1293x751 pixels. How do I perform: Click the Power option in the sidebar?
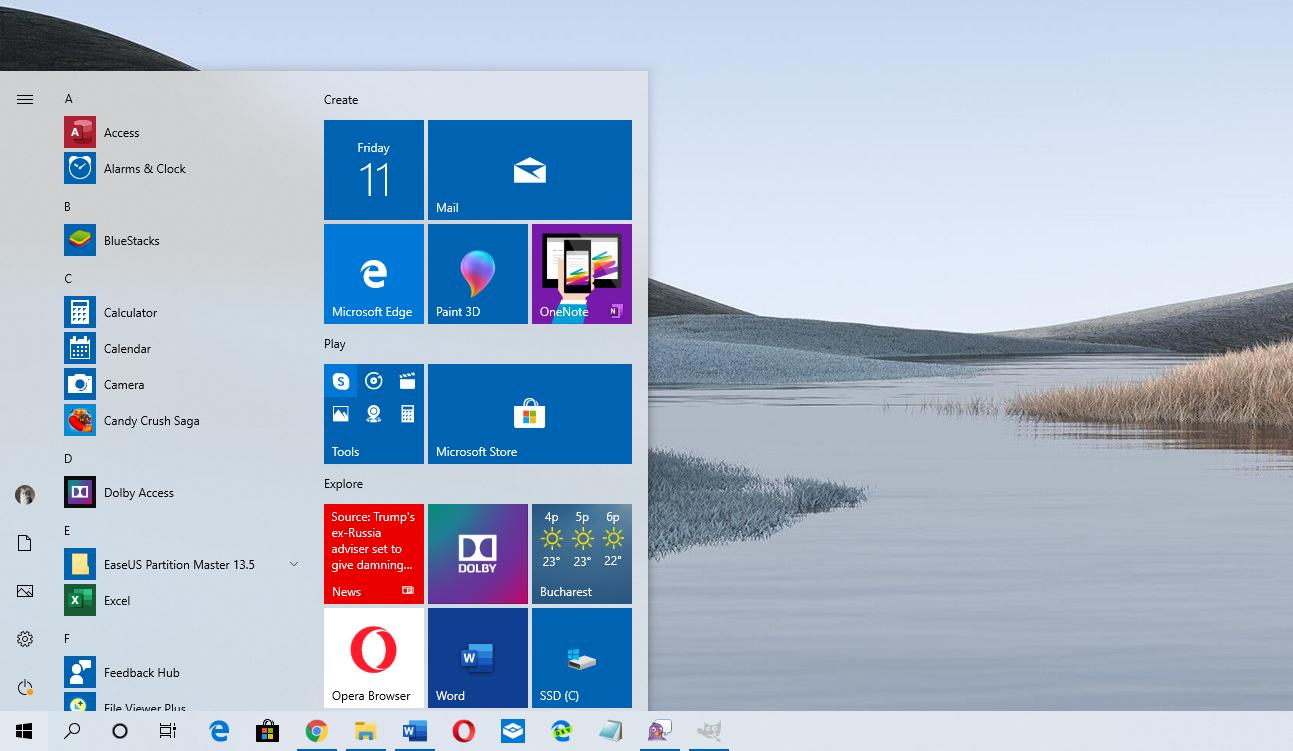coord(24,687)
